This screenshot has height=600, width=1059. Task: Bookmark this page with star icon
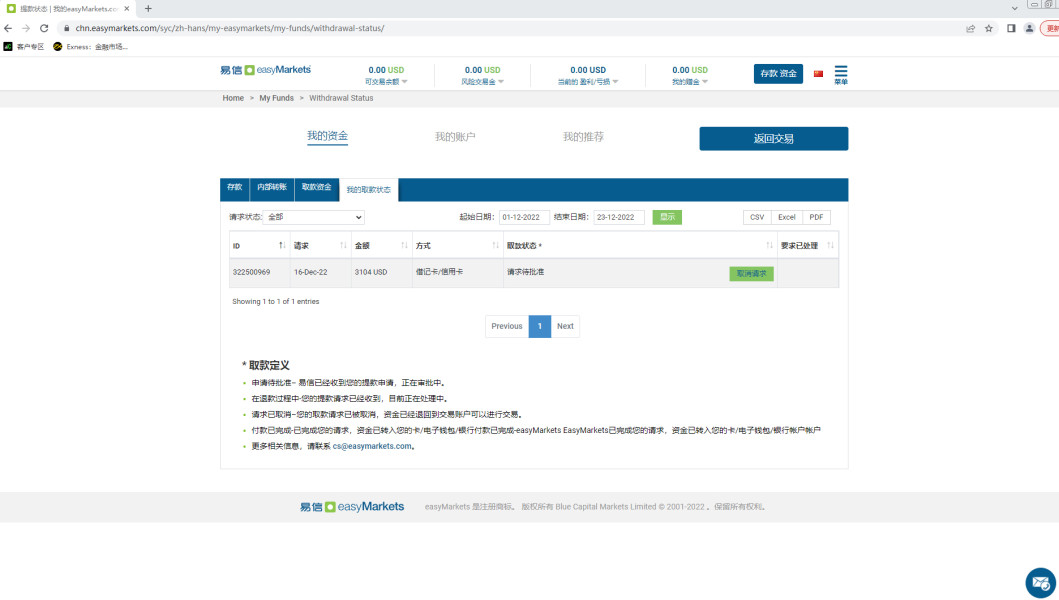pyautogui.click(x=989, y=28)
